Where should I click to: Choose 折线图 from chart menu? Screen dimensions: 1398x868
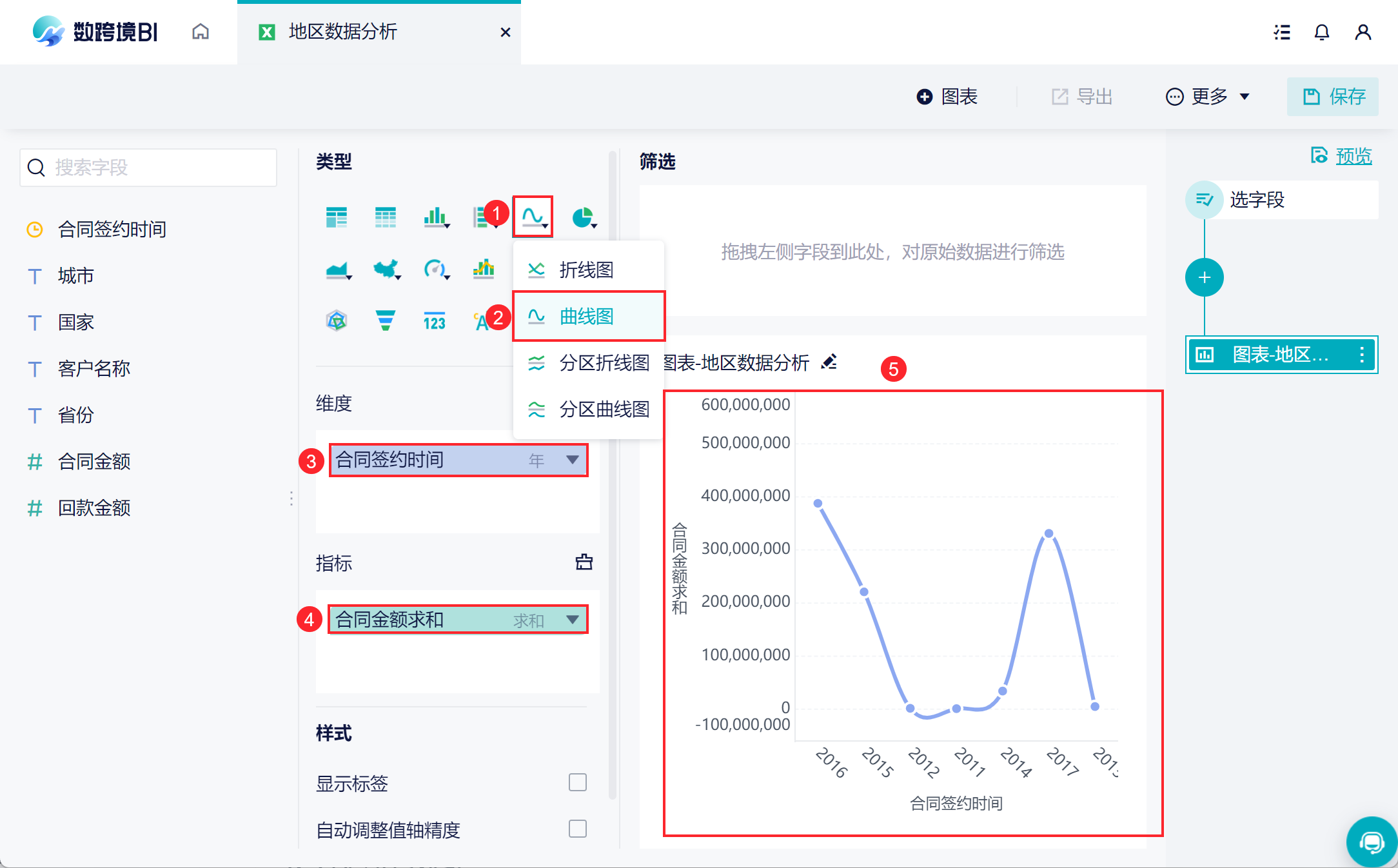coord(586,270)
